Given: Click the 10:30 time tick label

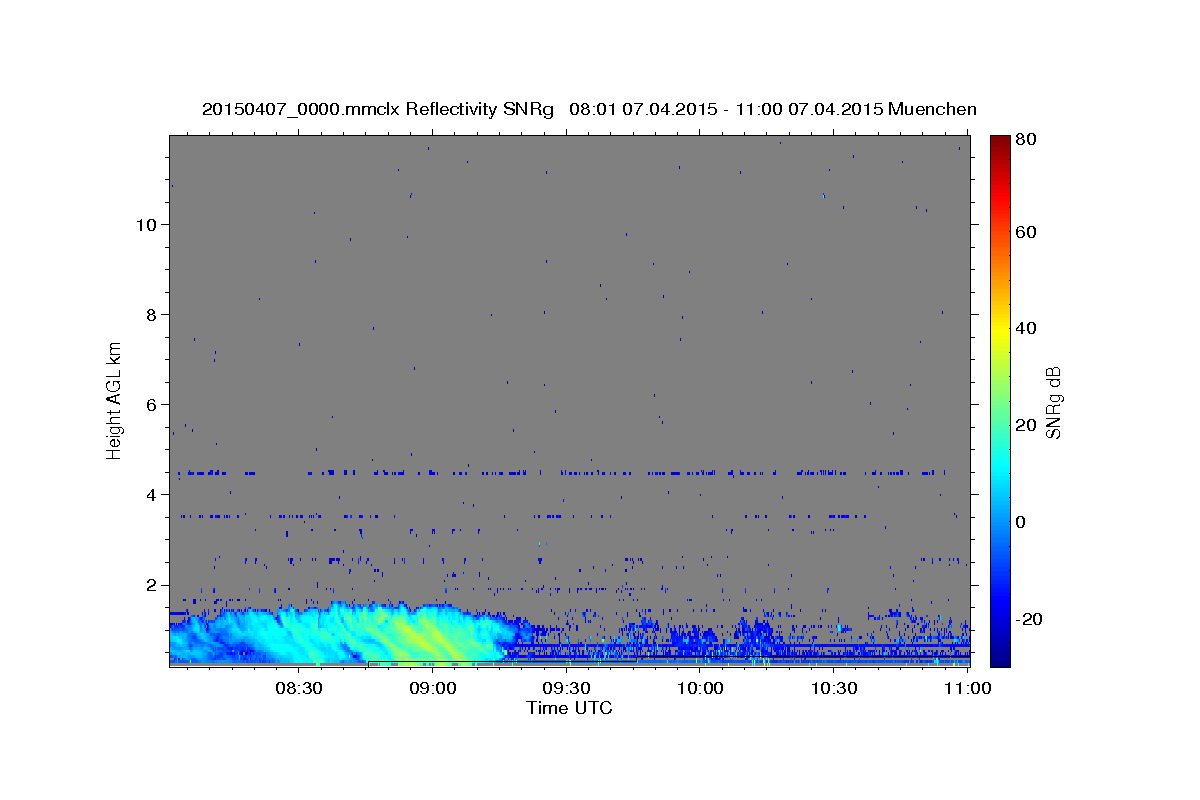Looking at the screenshot, I should [834, 688].
